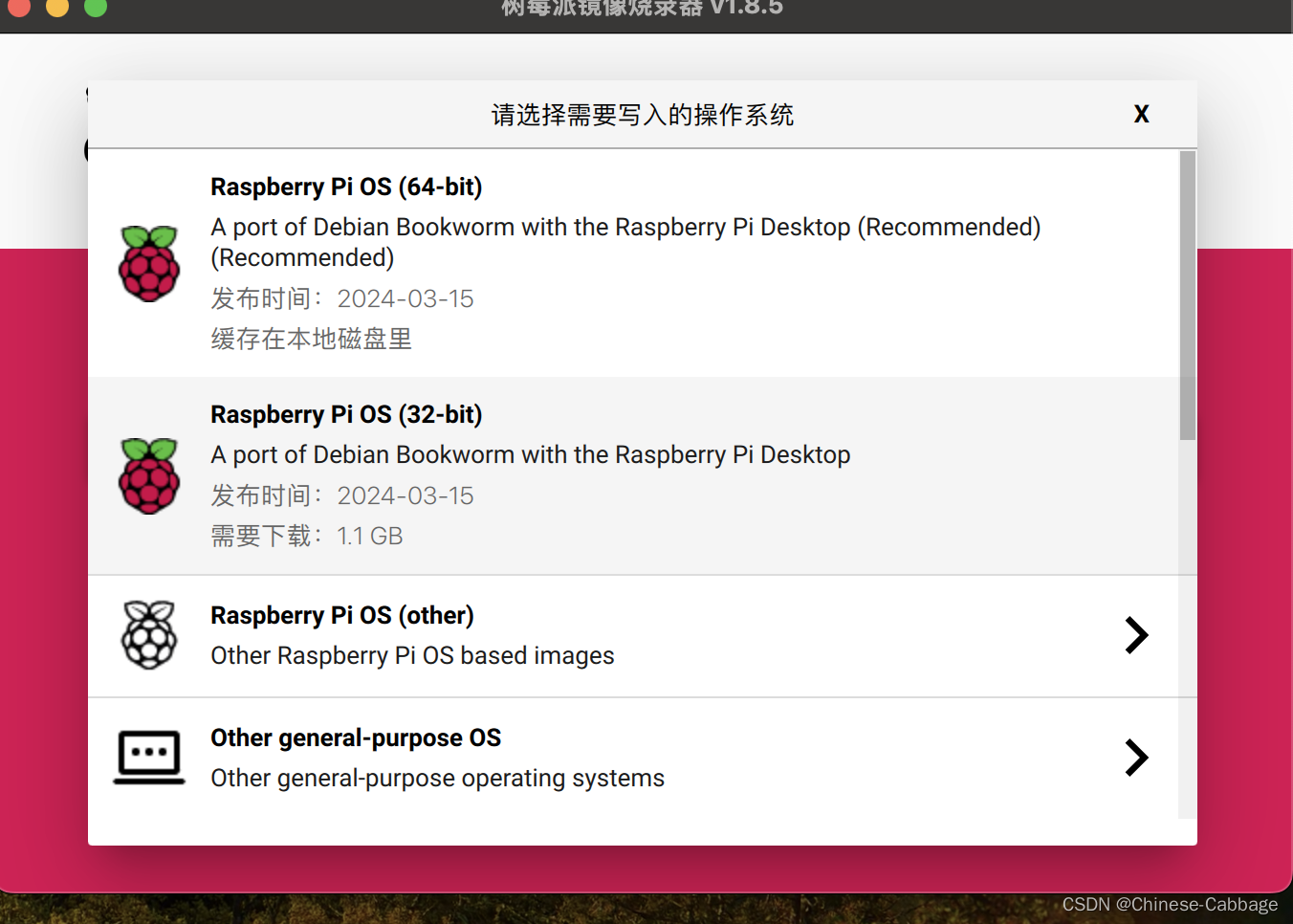Click the yellow minimize window button
The image size is (1293, 924).
(57, 7)
